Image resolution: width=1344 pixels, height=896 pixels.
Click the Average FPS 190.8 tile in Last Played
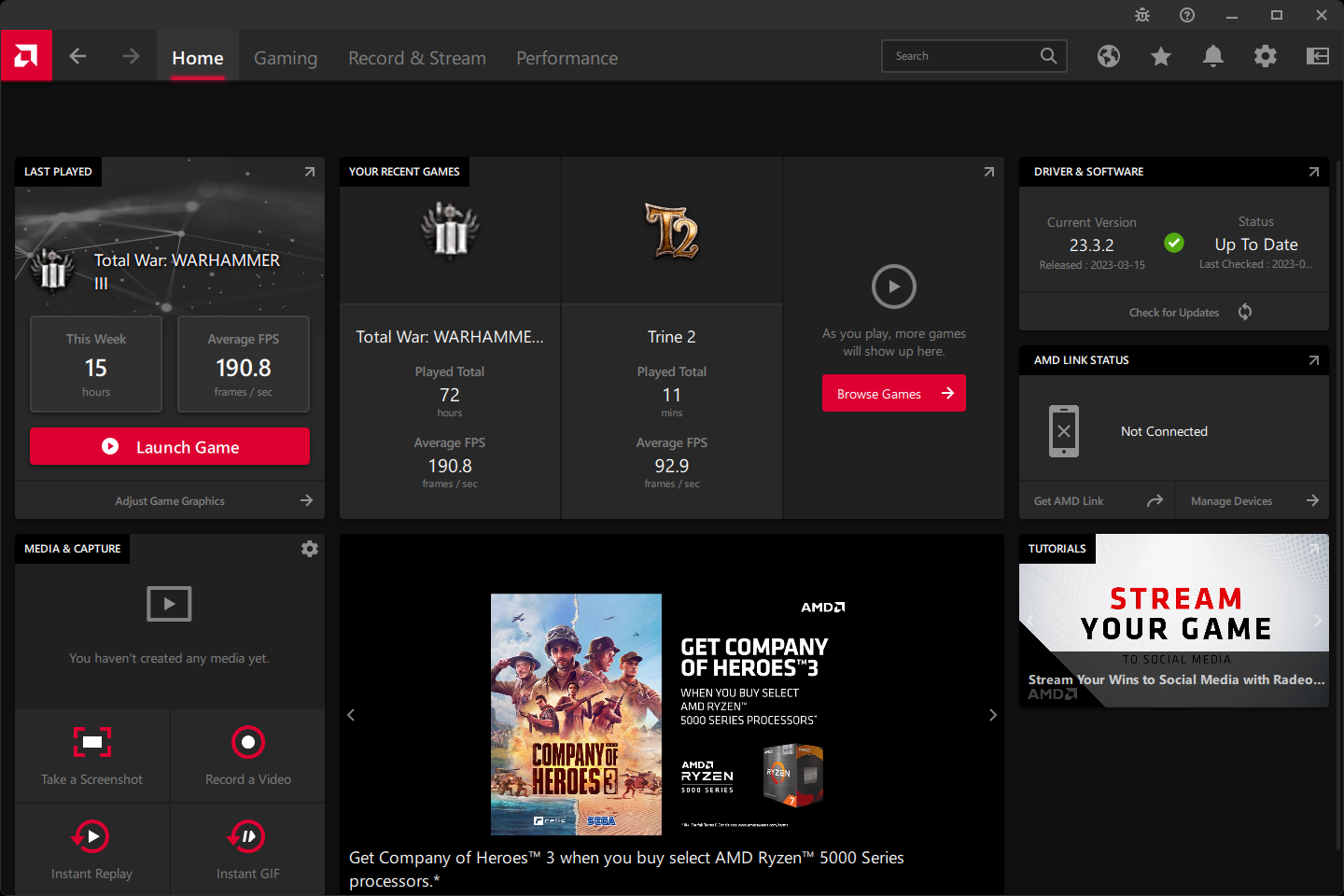click(244, 364)
